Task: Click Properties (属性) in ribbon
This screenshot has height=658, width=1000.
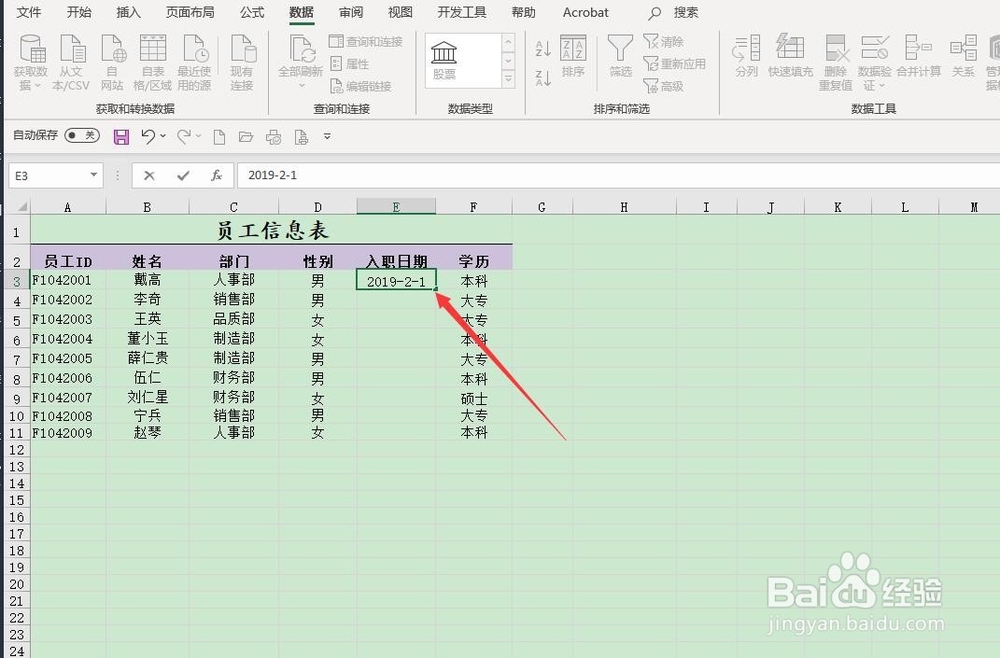Action: pyautogui.click(x=349, y=64)
